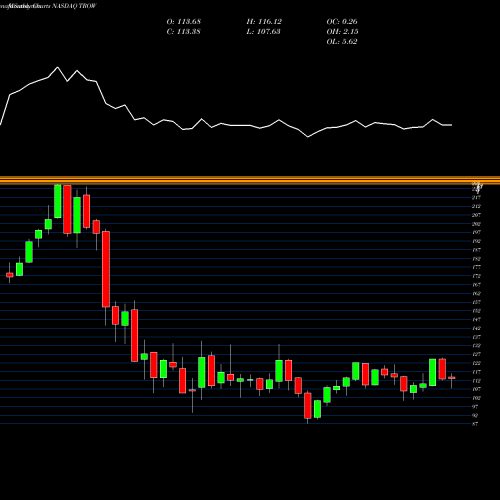This screenshot has width=500, height=500.
Task: Select the open value O: 113.68
Action: point(184,22)
